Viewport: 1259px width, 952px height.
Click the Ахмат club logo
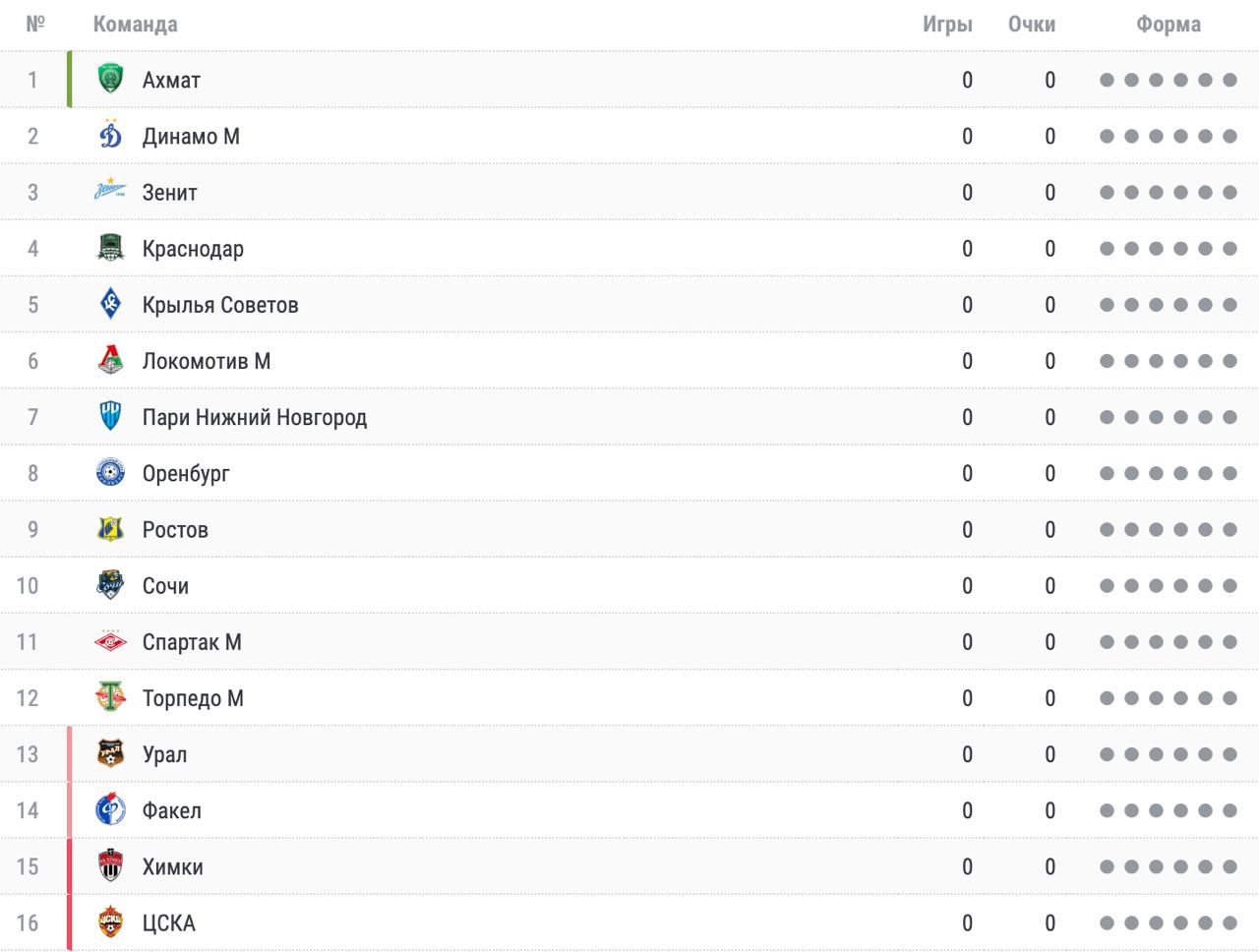110,80
